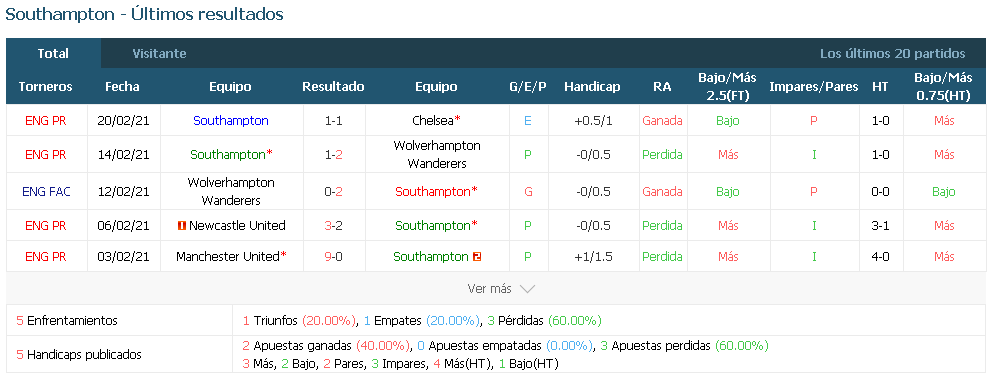This screenshot has height=380, width=992.
Task: Open the Los últimos 20 partidos selector
Action: (x=893, y=54)
